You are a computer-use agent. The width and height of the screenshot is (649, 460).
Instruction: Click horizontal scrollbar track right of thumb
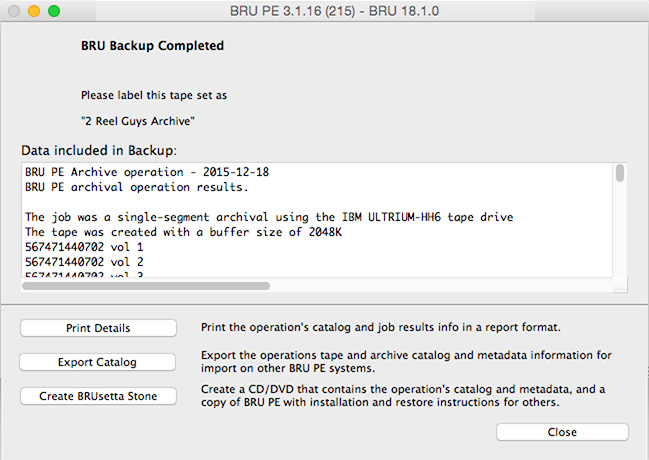click(x=441, y=286)
